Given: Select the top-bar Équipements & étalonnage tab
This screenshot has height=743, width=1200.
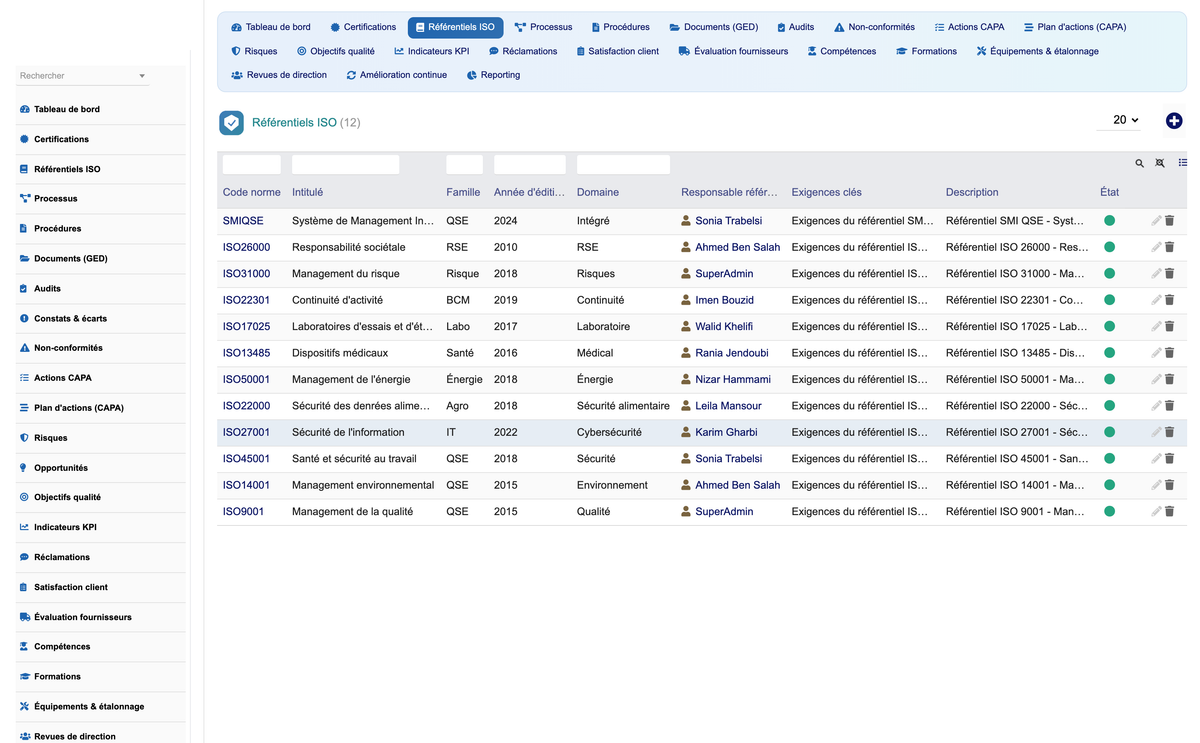Looking at the screenshot, I should point(1037,51).
